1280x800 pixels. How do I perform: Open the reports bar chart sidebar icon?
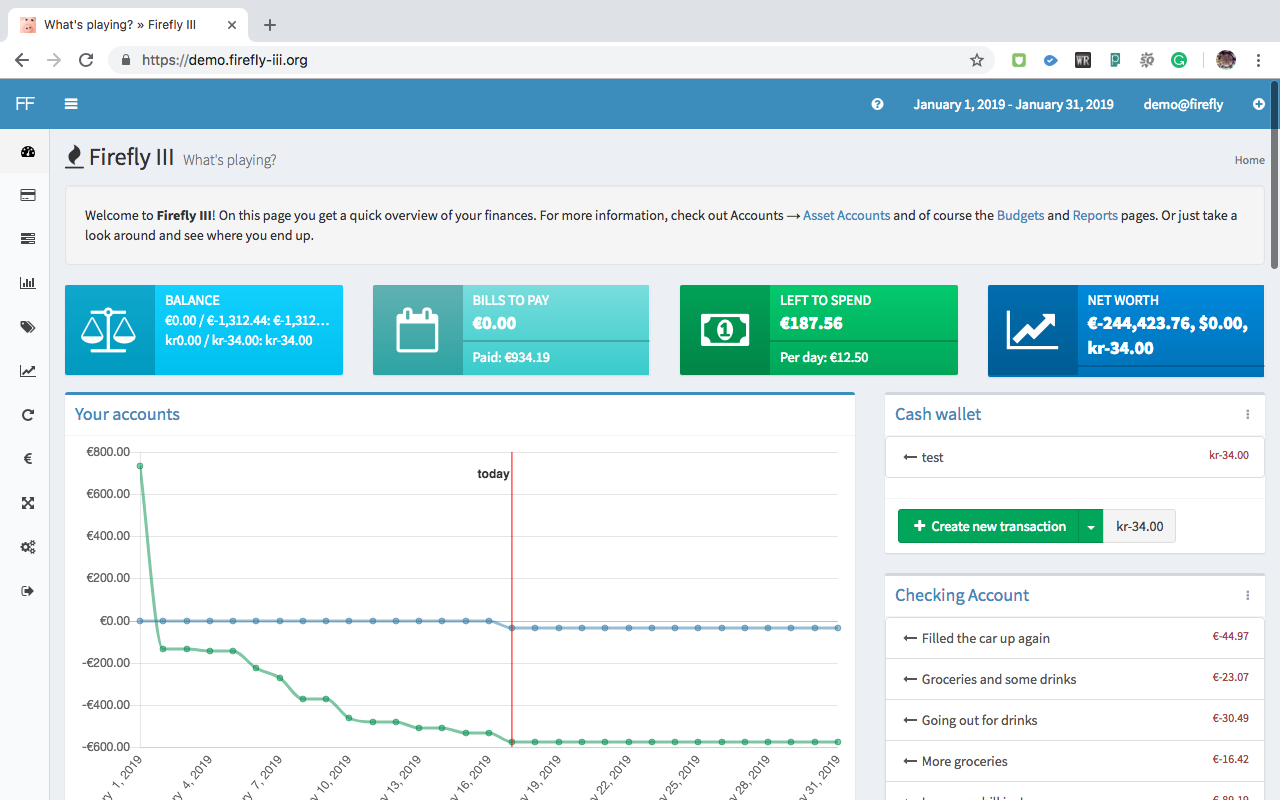tap(27, 283)
